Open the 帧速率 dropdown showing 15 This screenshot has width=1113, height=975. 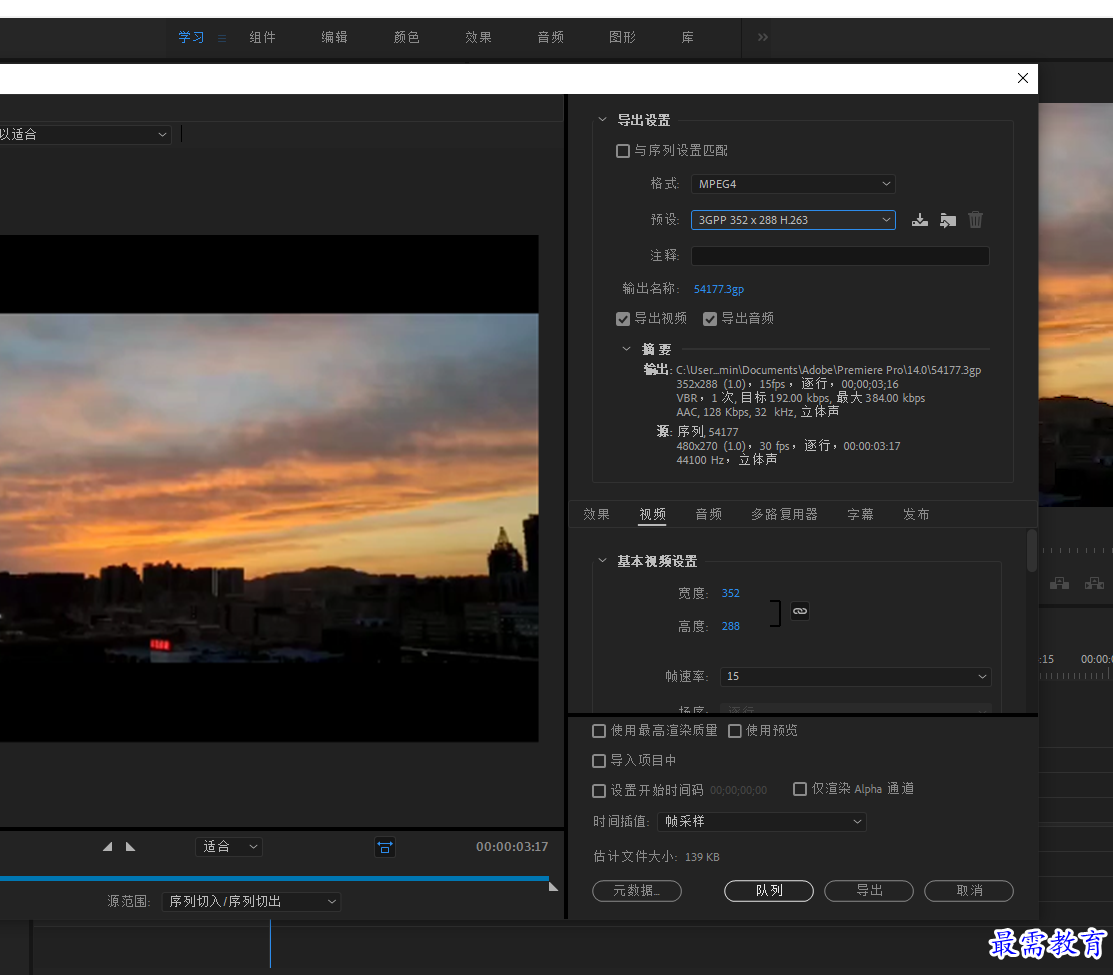[855, 676]
